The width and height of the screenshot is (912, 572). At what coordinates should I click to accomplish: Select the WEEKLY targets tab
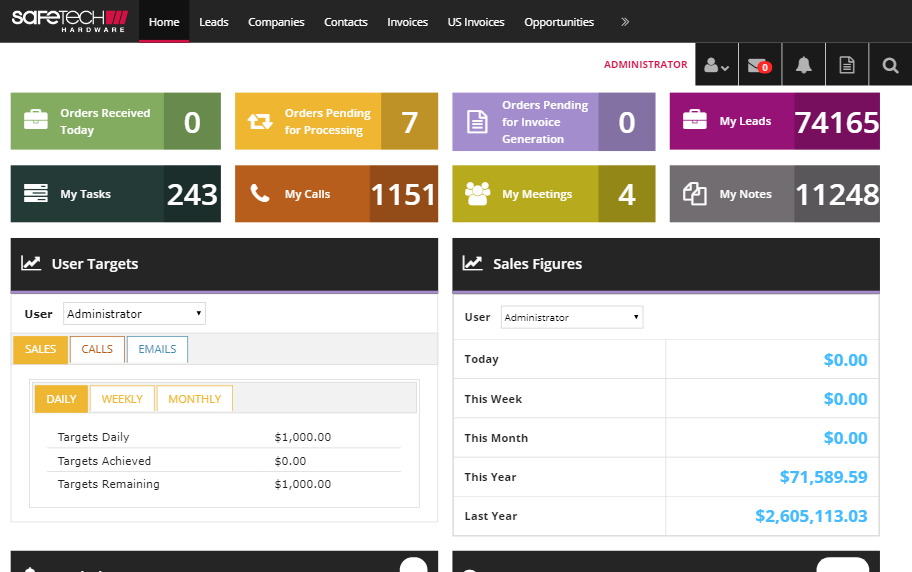click(122, 399)
